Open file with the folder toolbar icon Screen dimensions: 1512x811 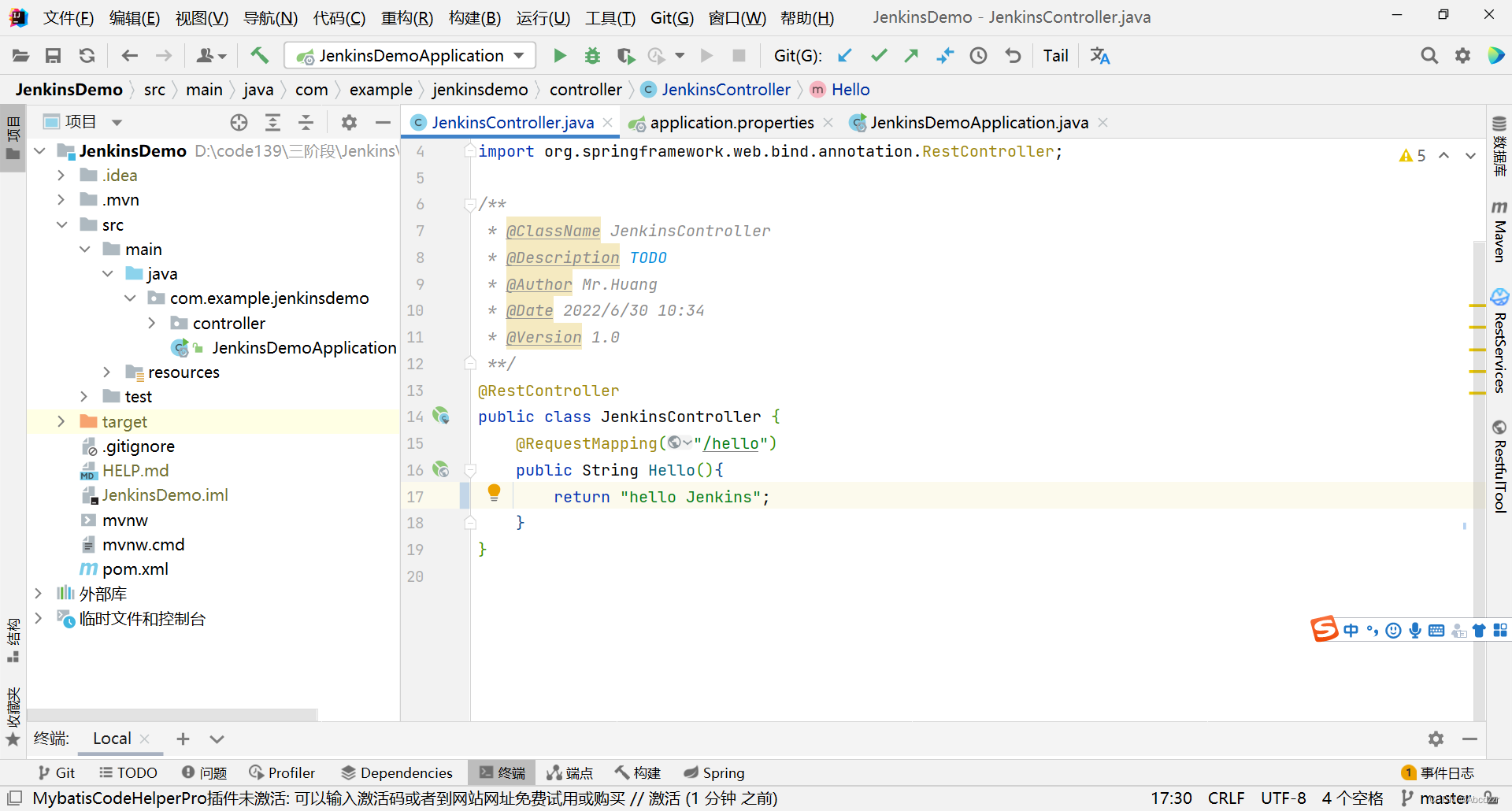pos(20,56)
